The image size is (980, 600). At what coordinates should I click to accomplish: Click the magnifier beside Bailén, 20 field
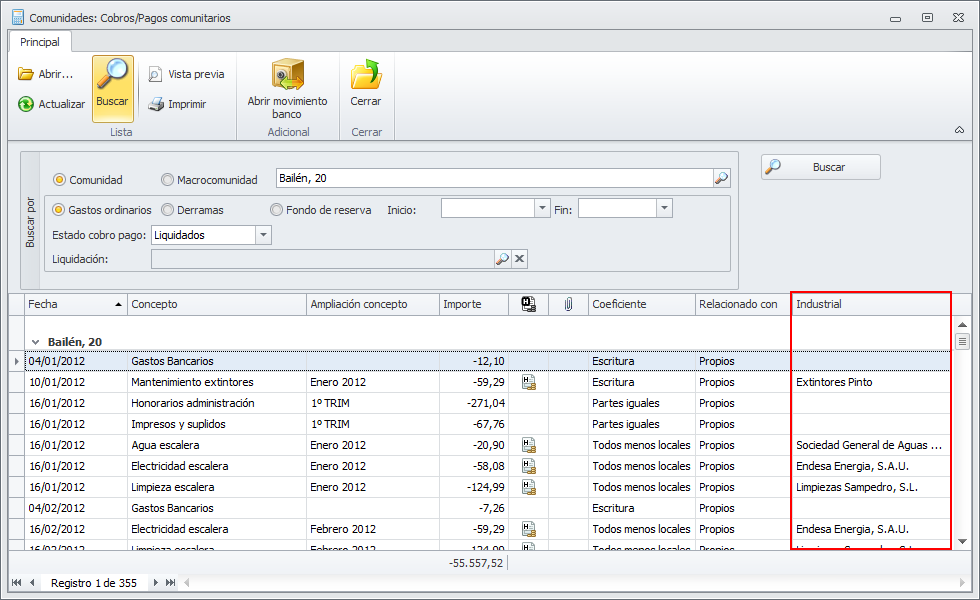[x=721, y=179]
